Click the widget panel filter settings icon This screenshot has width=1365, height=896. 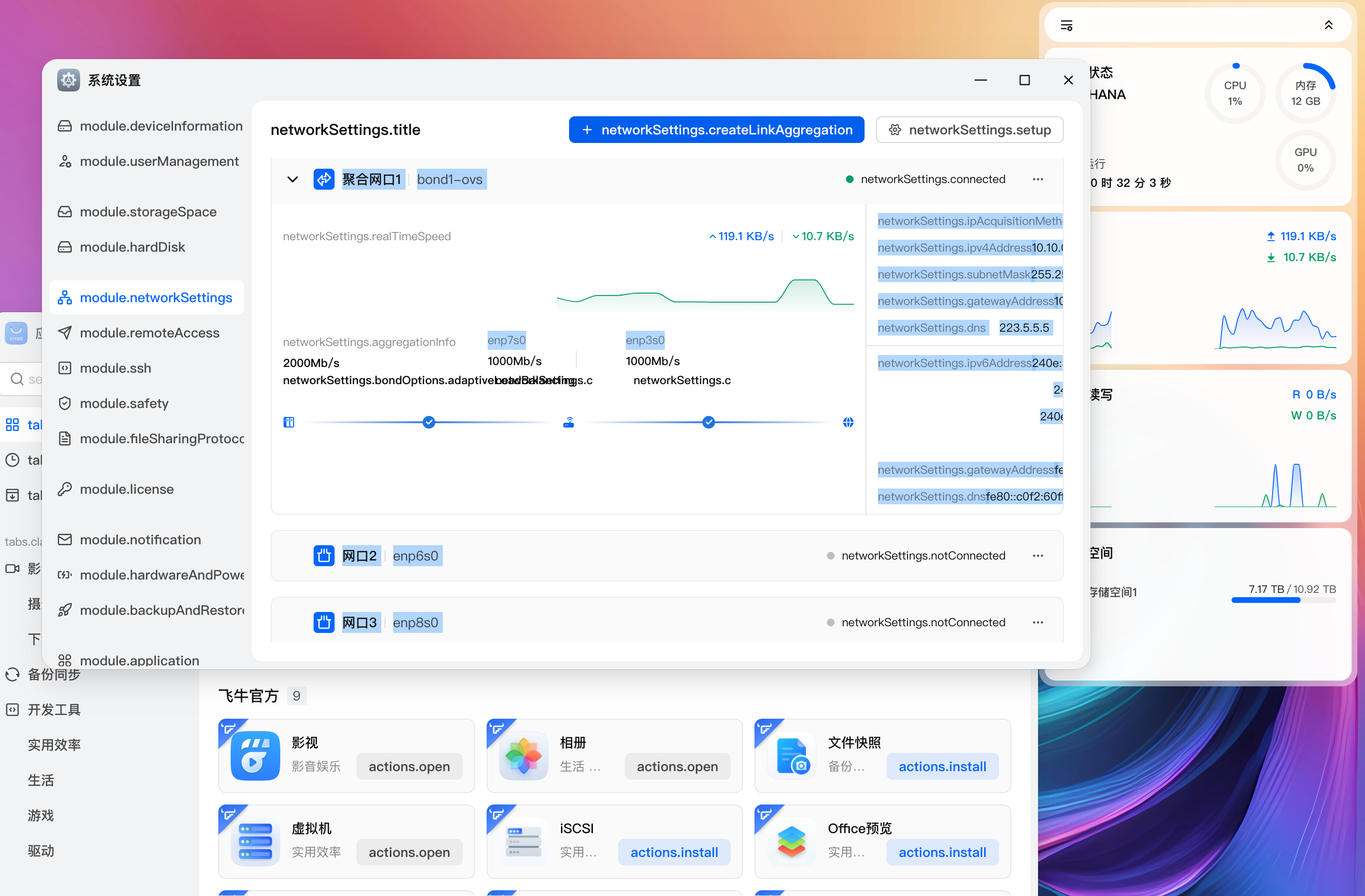tap(1066, 25)
